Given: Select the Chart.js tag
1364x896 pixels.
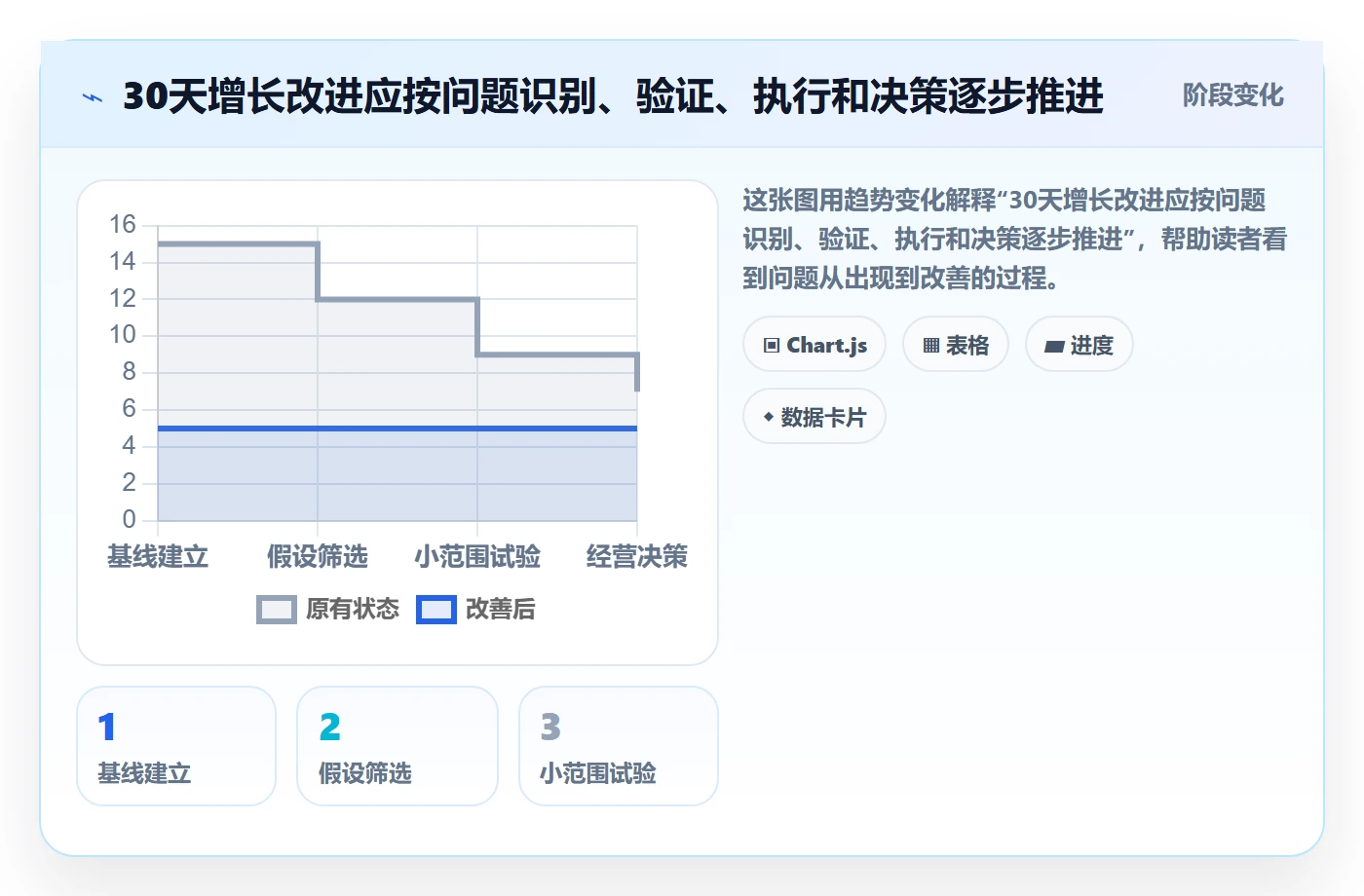Looking at the screenshot, I should coord(815,345).
